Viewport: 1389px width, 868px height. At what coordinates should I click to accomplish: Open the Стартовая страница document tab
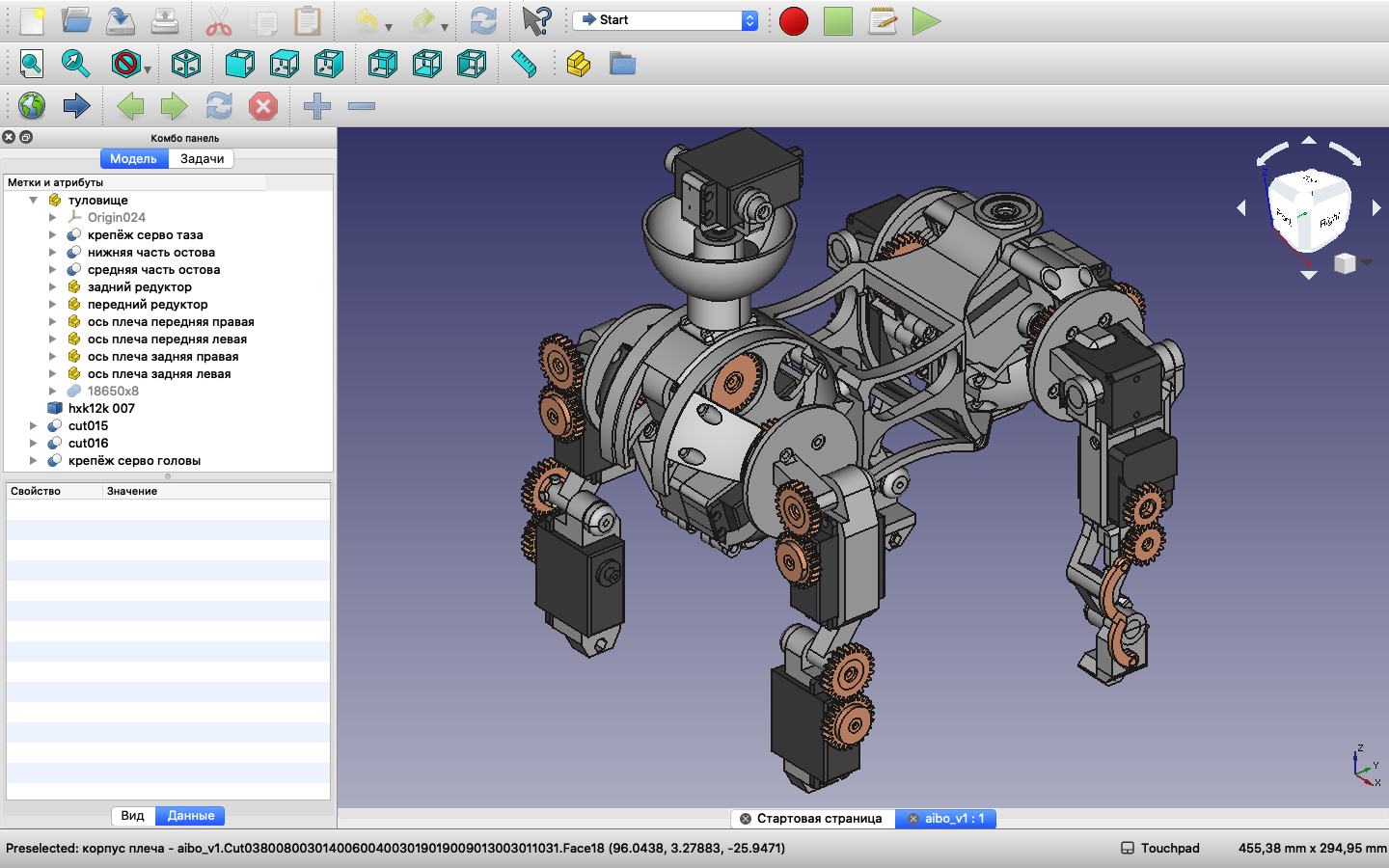pyautogui.click(x=818, y=819)
